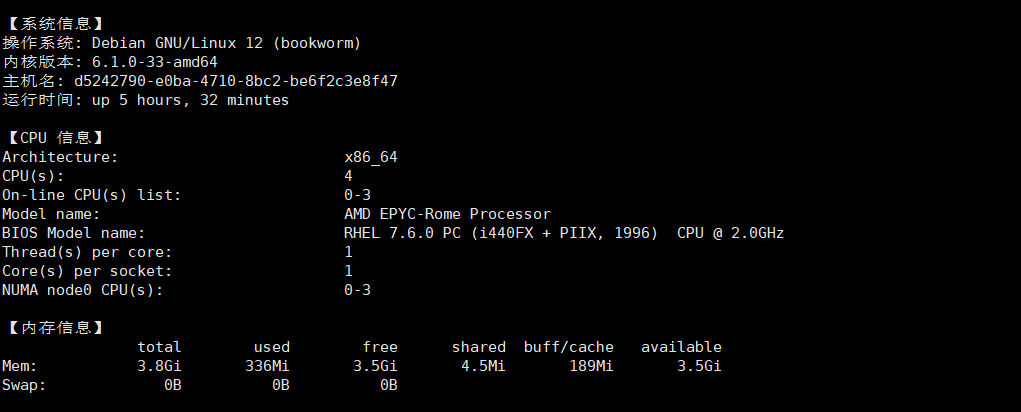
Task: Click the 'available' column header
Action: click(681, 347)
